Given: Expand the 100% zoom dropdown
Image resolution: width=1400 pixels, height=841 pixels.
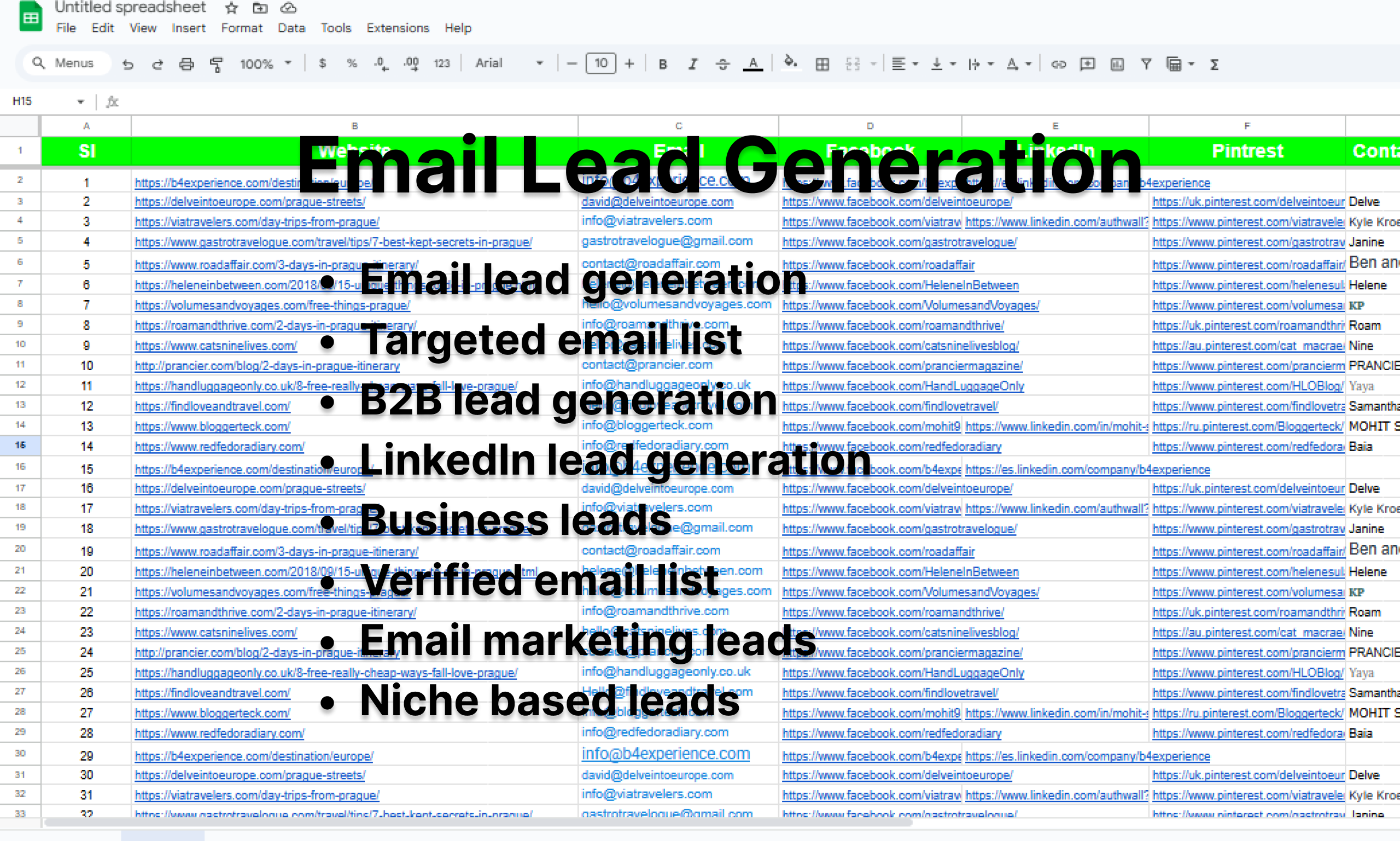Looking at the screenshot, I should pyautogui.click(x=265, y=63).
